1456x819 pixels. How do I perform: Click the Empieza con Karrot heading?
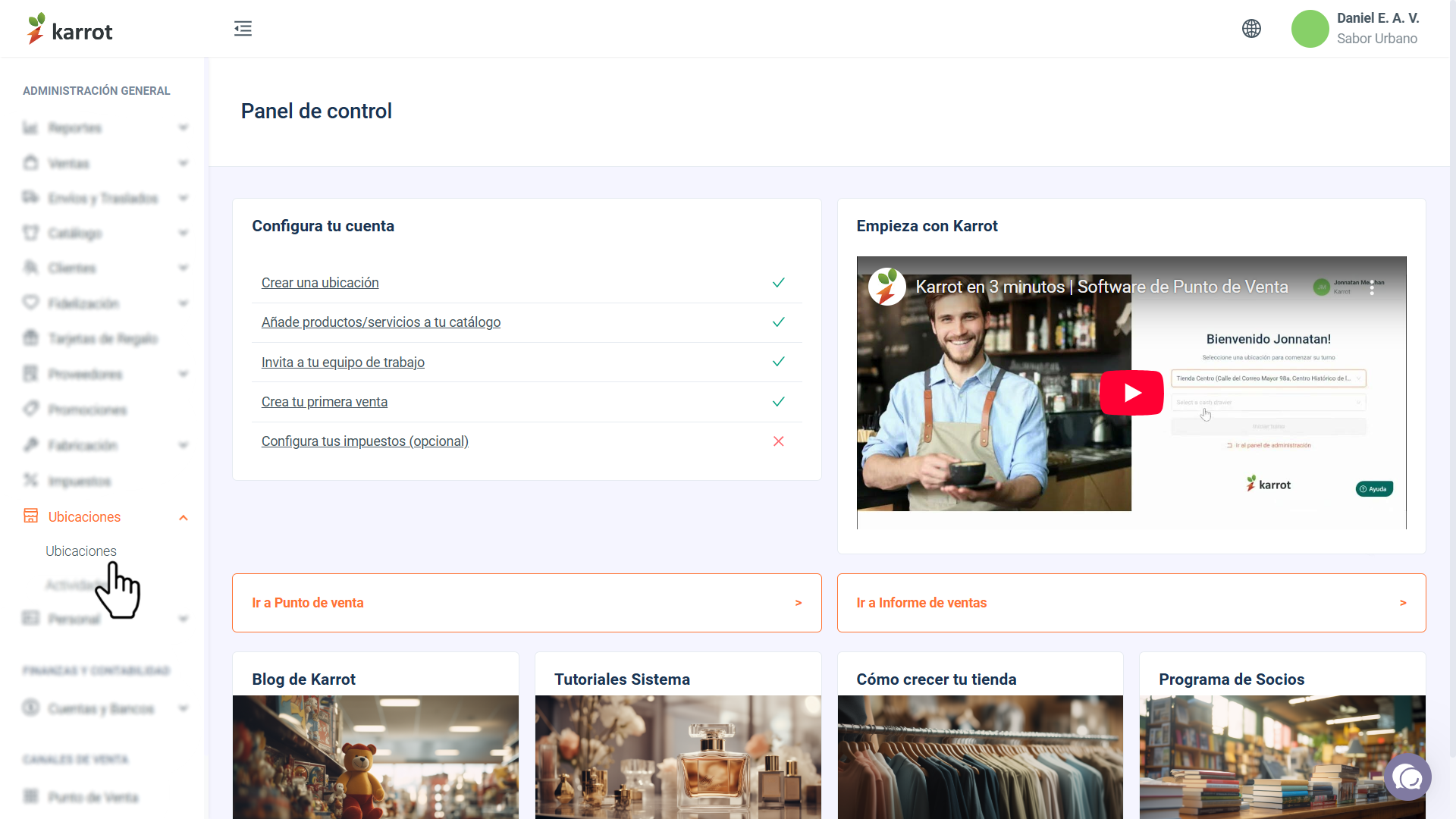(927, 226)
